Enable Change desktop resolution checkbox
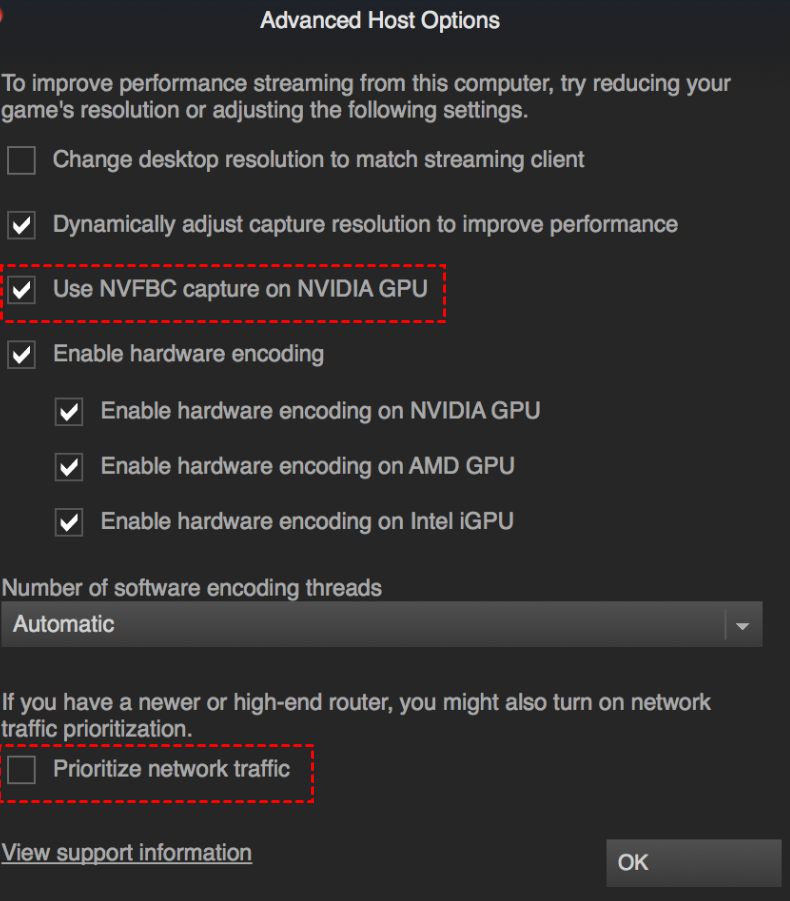The height and width of the screenshot is (901, 790). [22, 160]
